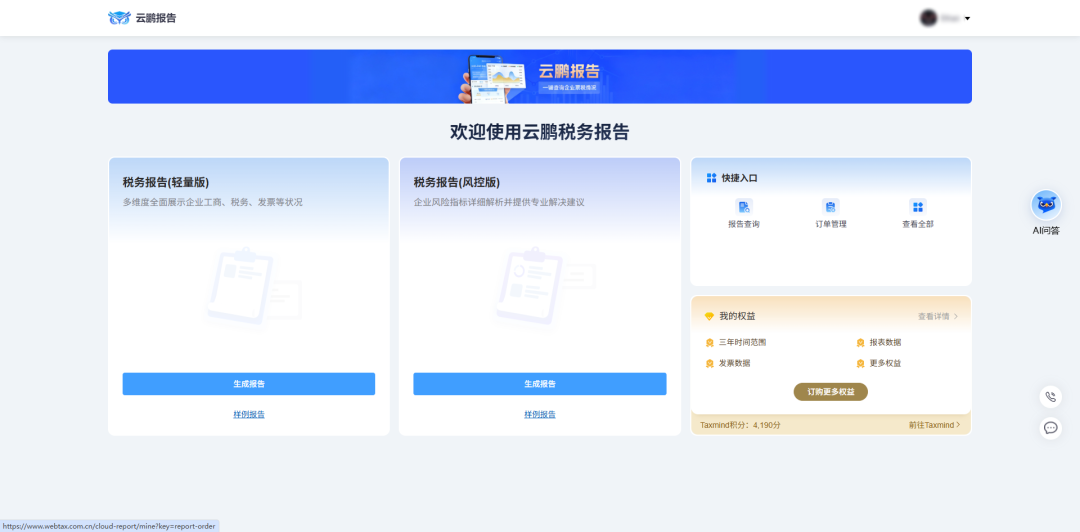
Task: Click the 欢迎使用云鹏税务报告 heading
Action: tap(539, 132)
